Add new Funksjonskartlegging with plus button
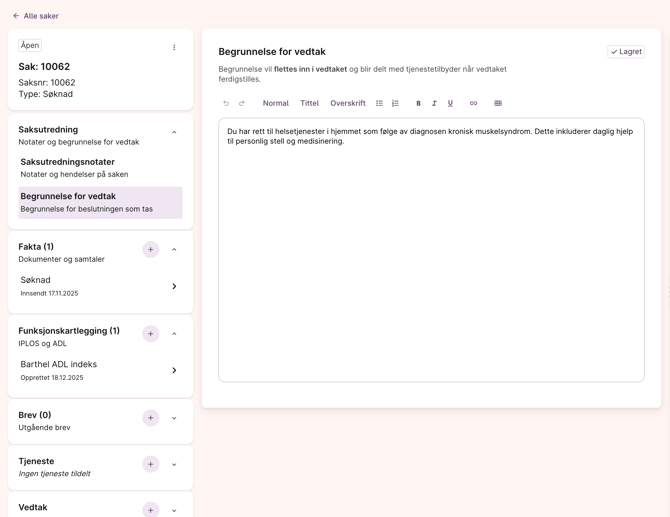 click(x=151, y=334)
